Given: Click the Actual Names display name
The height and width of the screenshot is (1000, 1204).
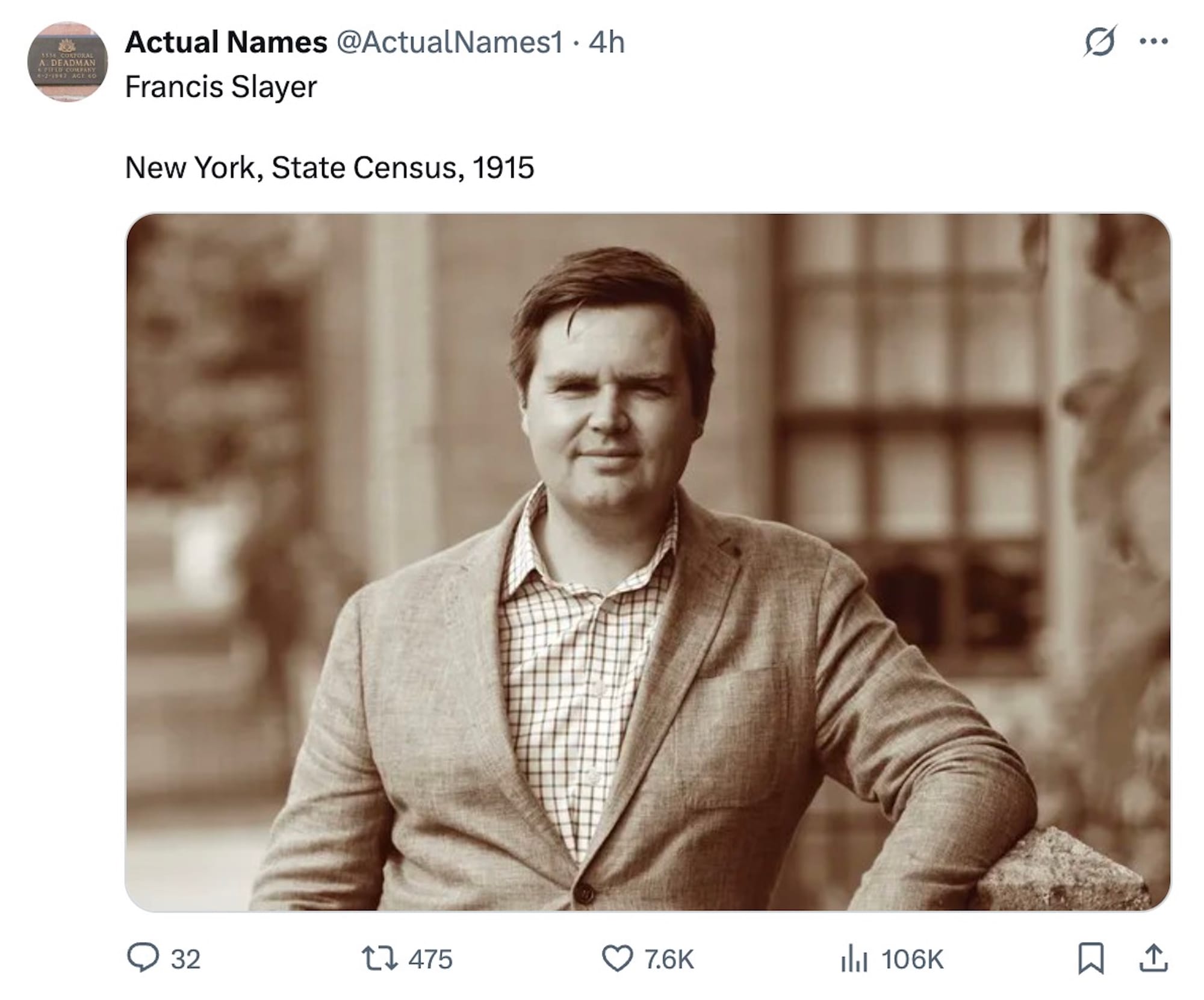Looking at the screenshot, I should 226,42.
